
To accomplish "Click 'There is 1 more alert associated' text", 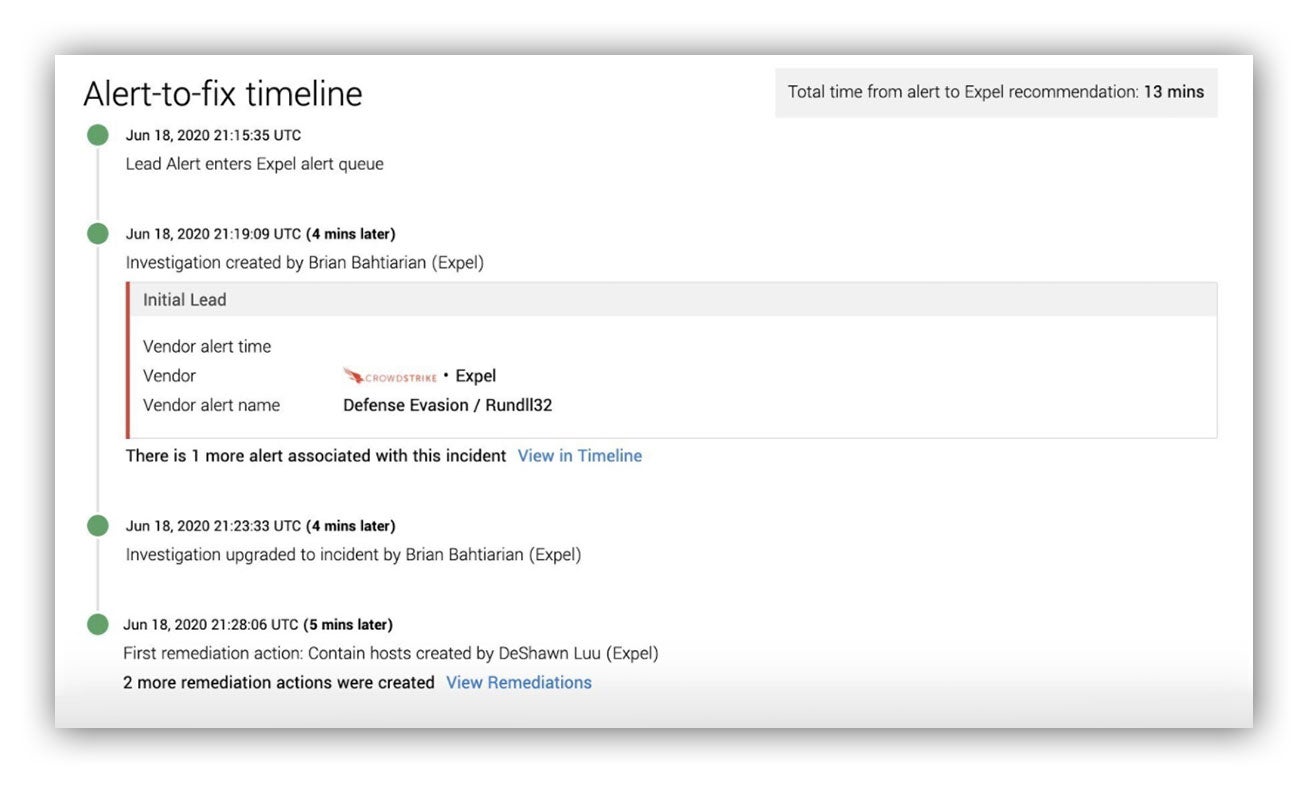I will 316,456.
